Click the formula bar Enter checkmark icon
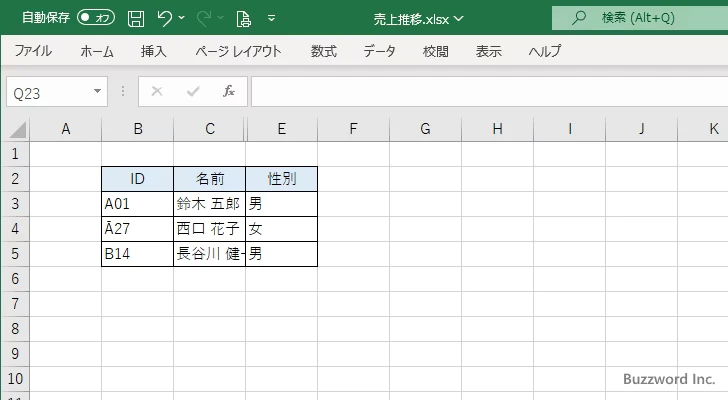The height and width of the screenshot is (400, 728). click(193, 91)
